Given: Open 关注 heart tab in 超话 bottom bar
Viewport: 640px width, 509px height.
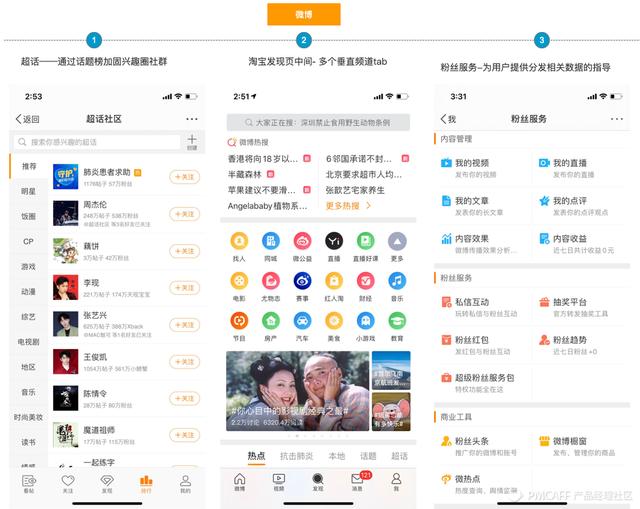Looking at the screenshot, I should tap(68, 484).
